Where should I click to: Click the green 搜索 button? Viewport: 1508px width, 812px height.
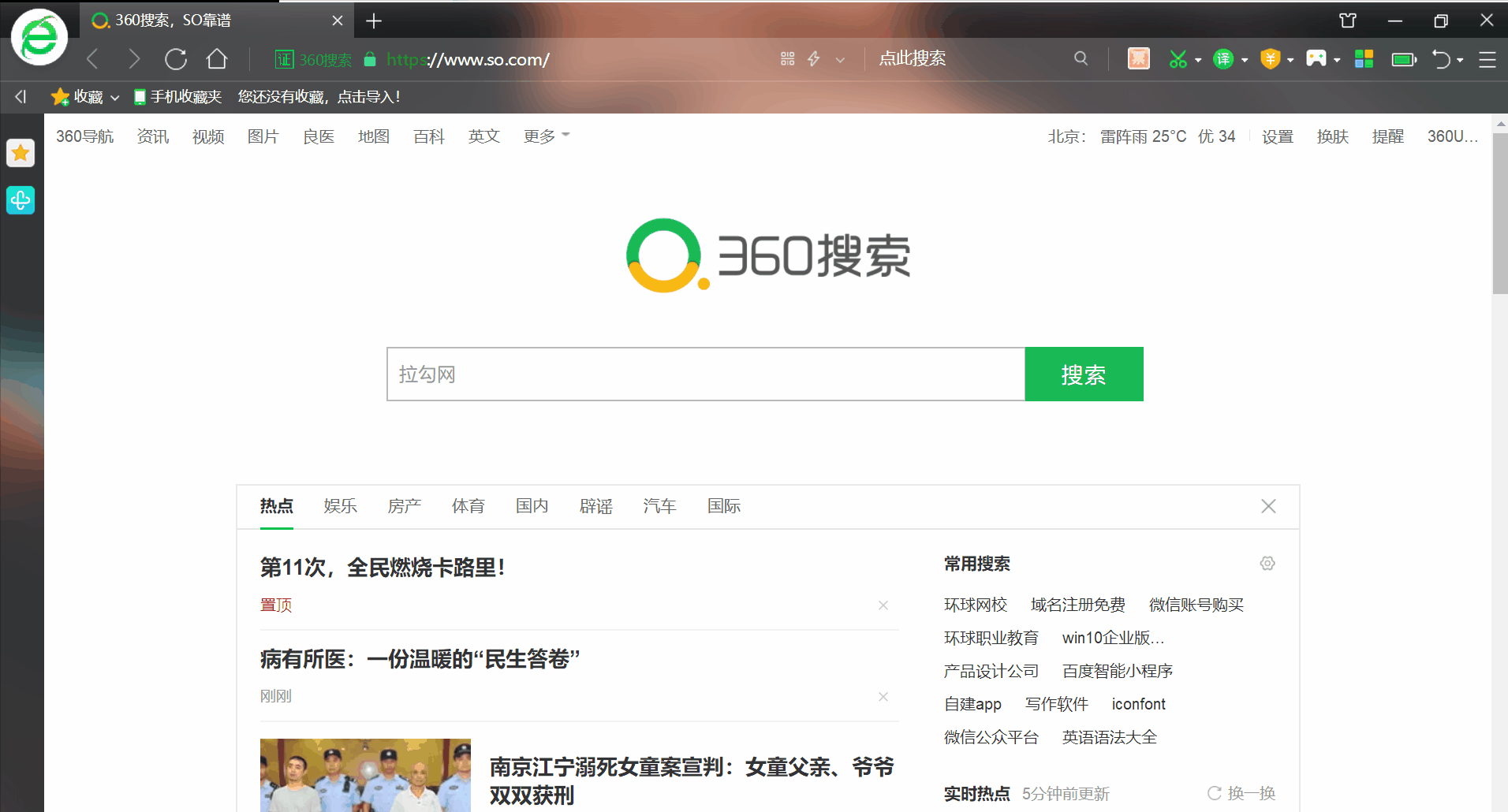(1084, 374)
